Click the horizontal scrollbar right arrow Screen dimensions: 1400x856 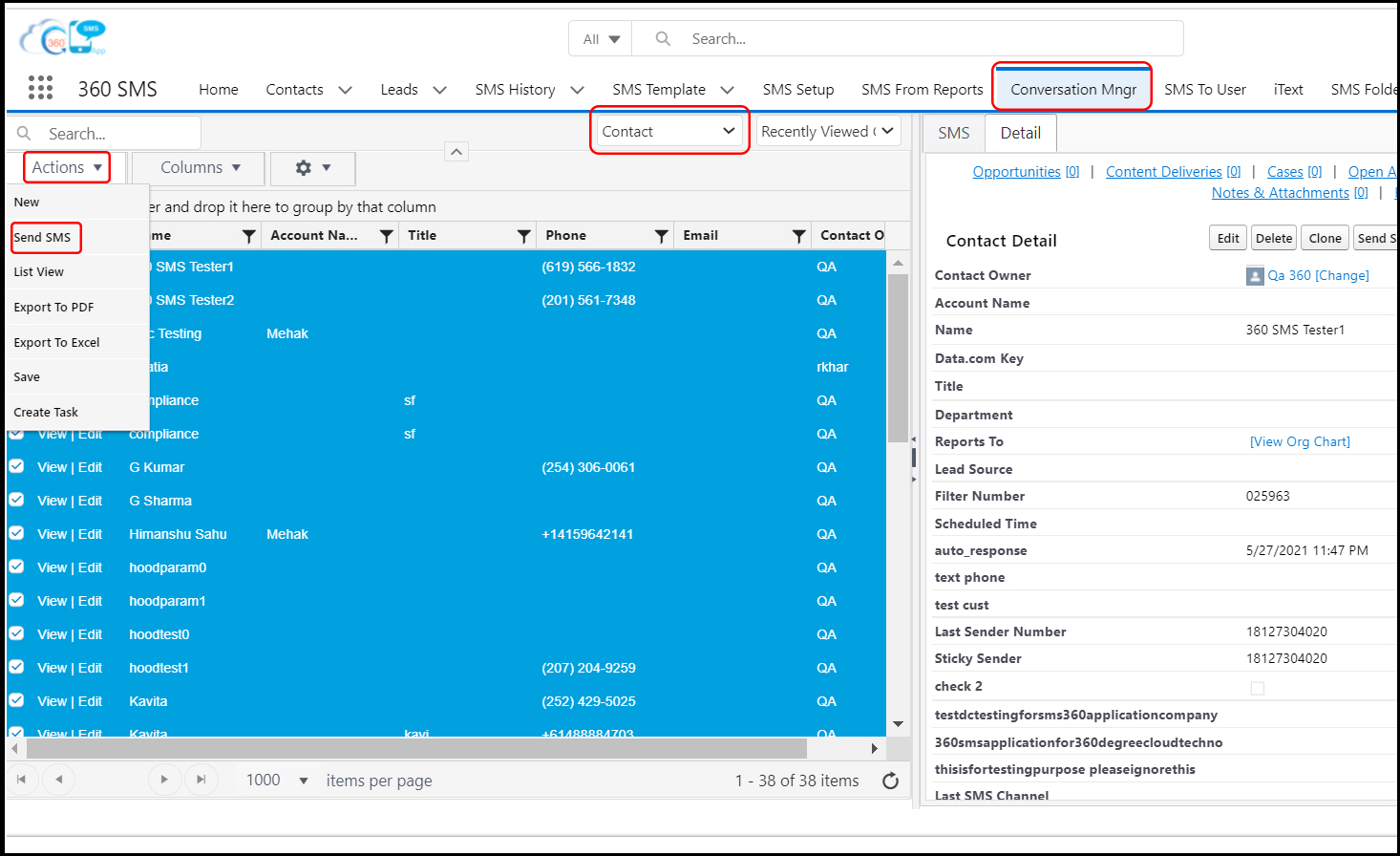[x=875, y=748]
